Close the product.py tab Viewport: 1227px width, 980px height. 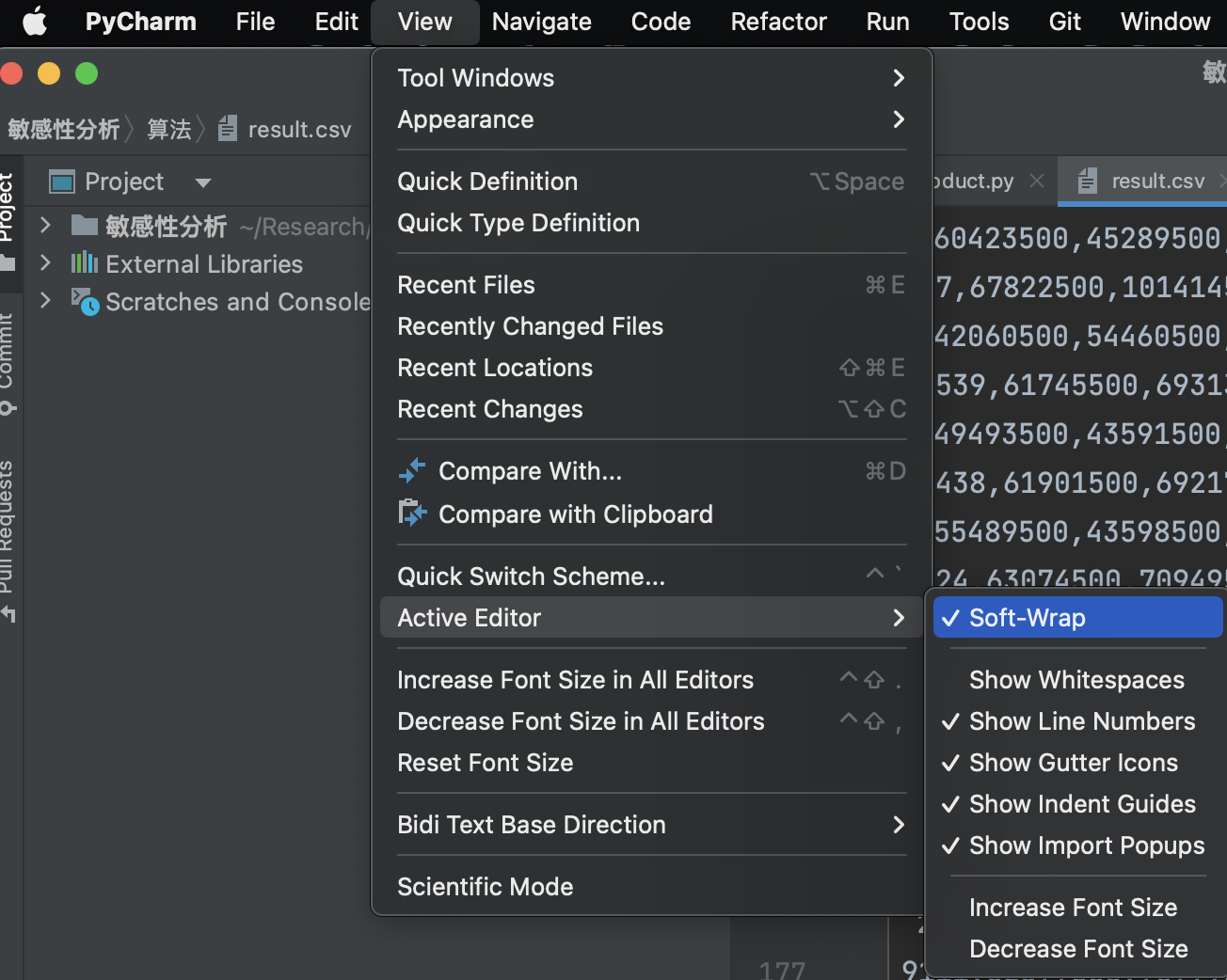coord(1036,181)
